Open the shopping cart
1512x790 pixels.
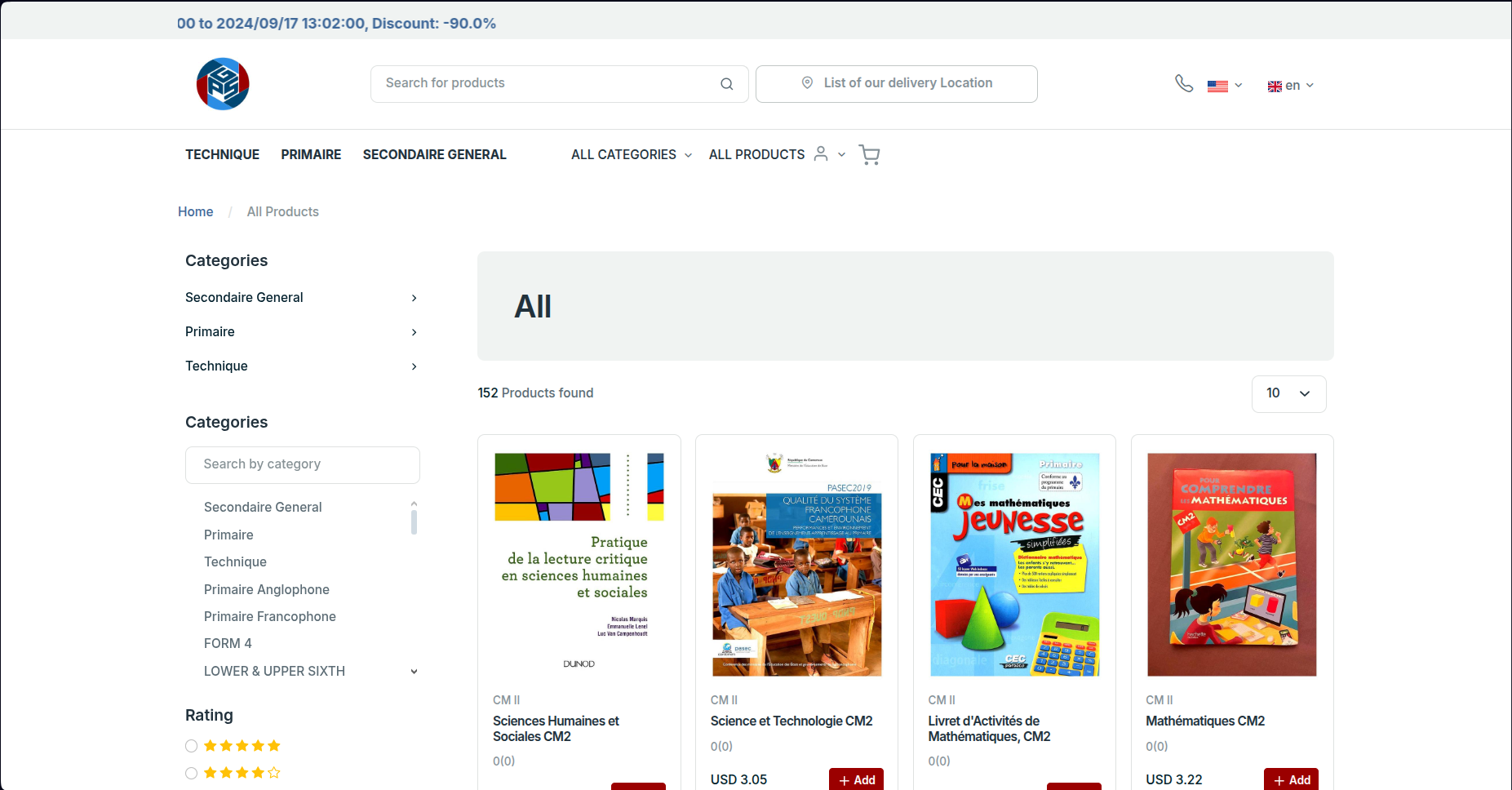click(868, 154)
